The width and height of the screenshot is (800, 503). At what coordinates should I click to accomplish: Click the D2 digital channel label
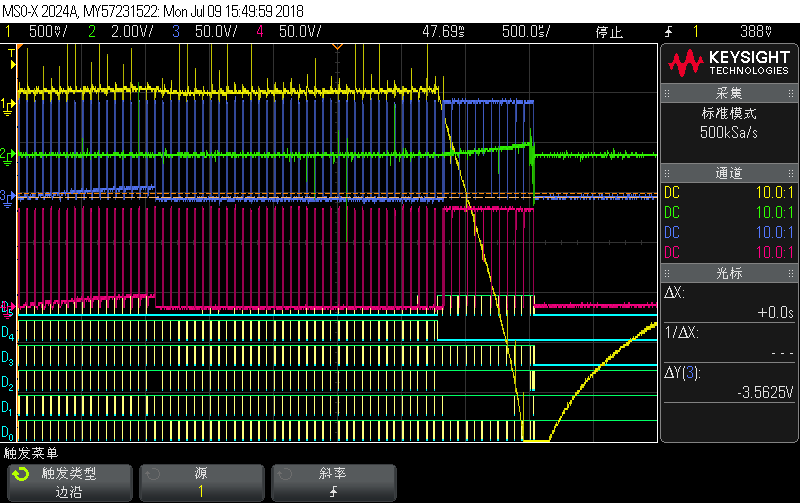coord(8,383)
